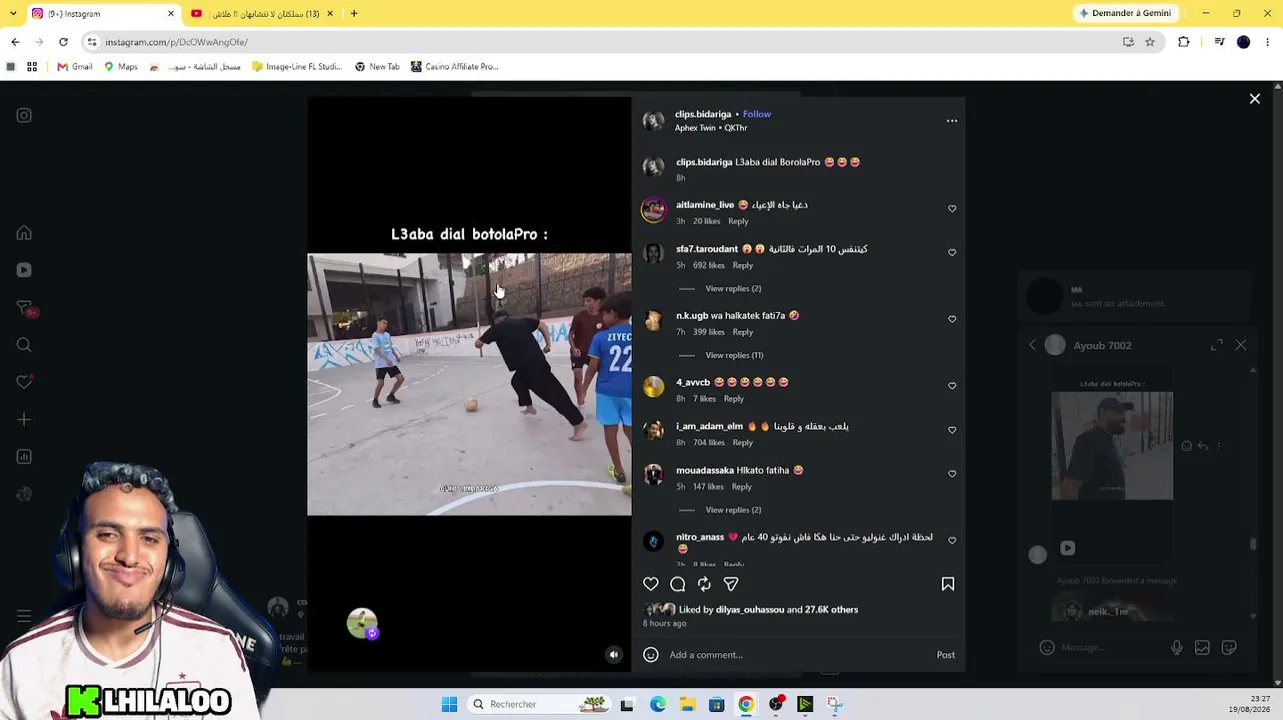Like i_am_adam_elm's comment

pos(952,430)
